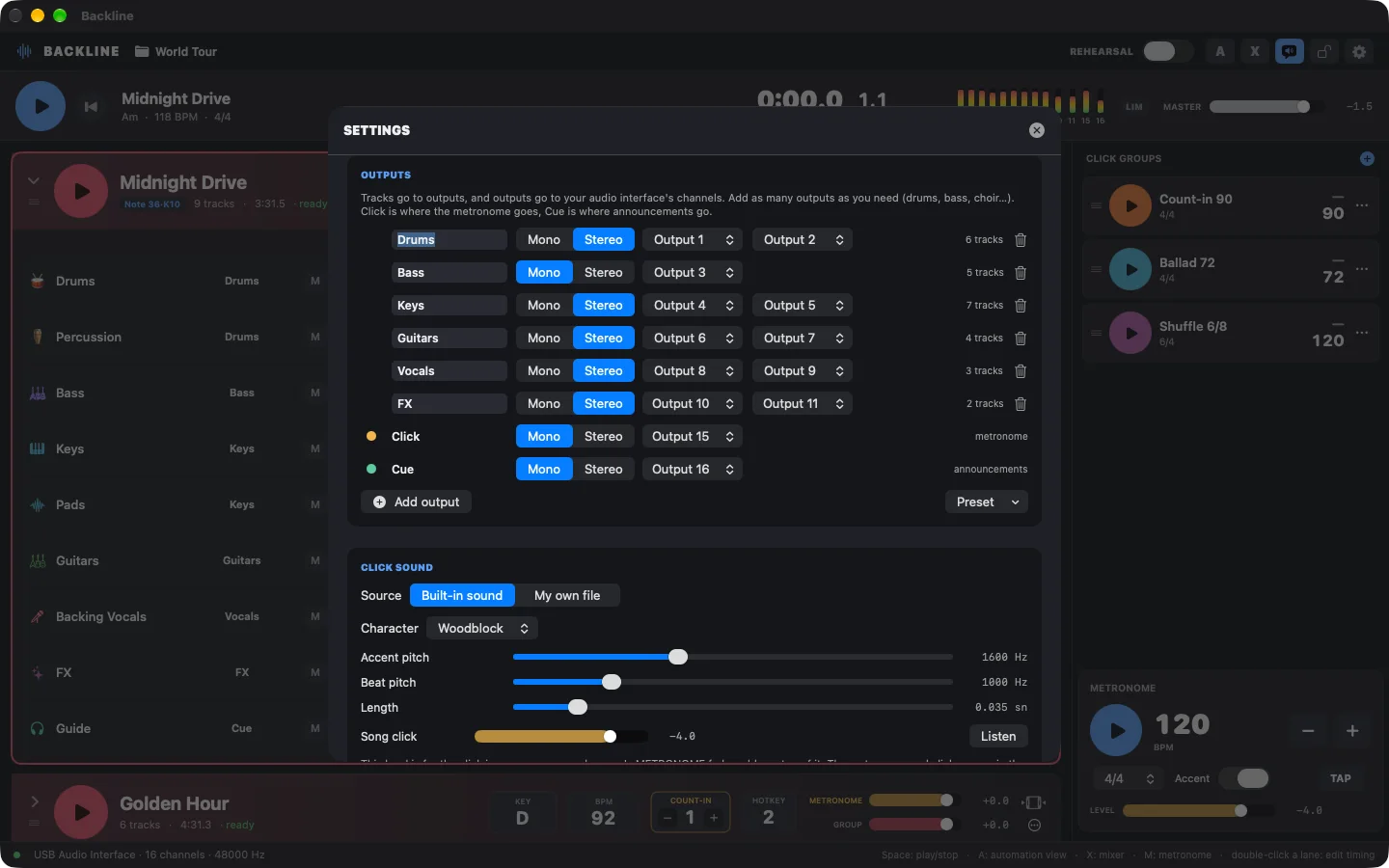Open the settings gear in top bar
This screenshot has width=1389, height=868.
[1359, 52]
